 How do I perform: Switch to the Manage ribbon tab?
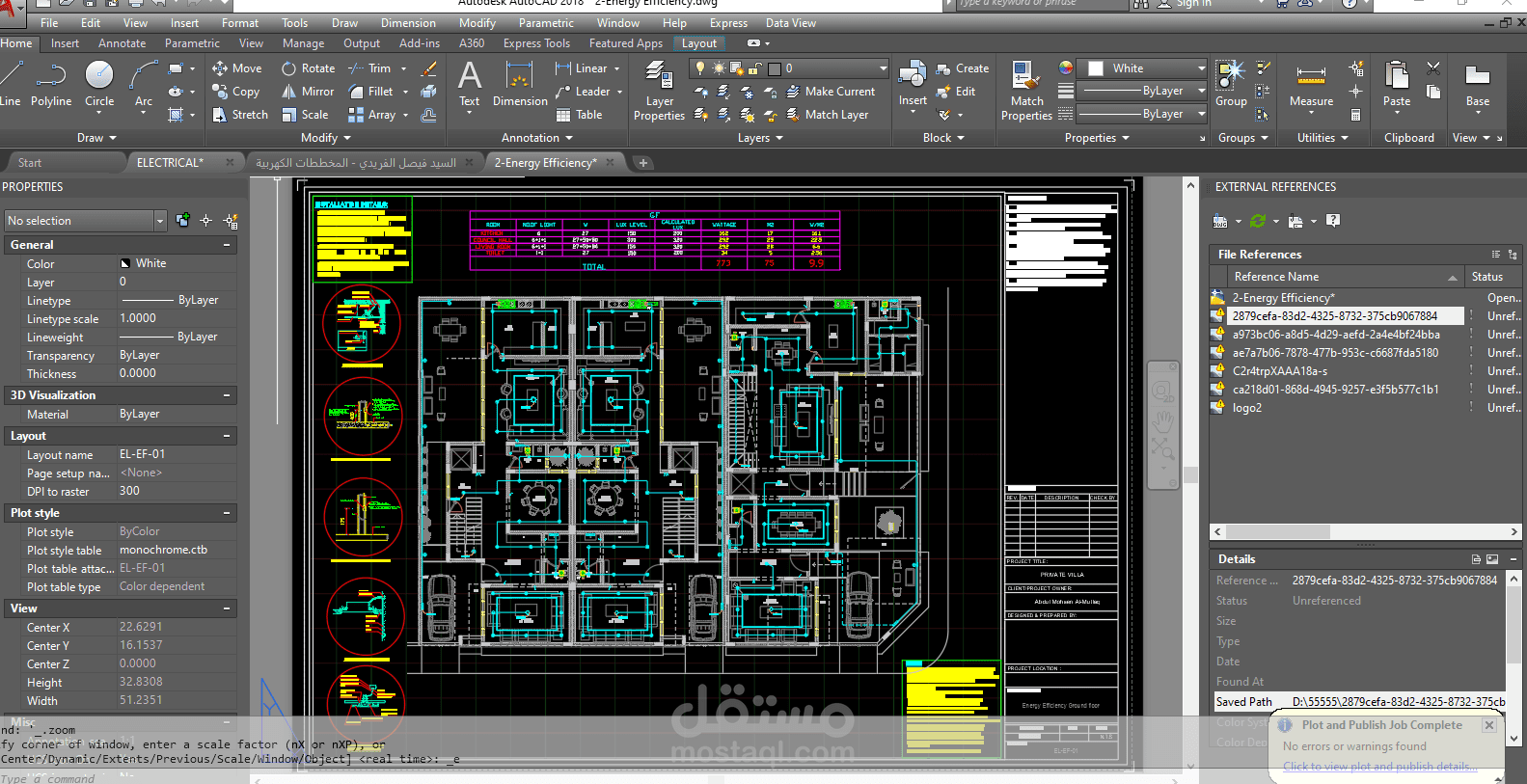coord(303,43)
